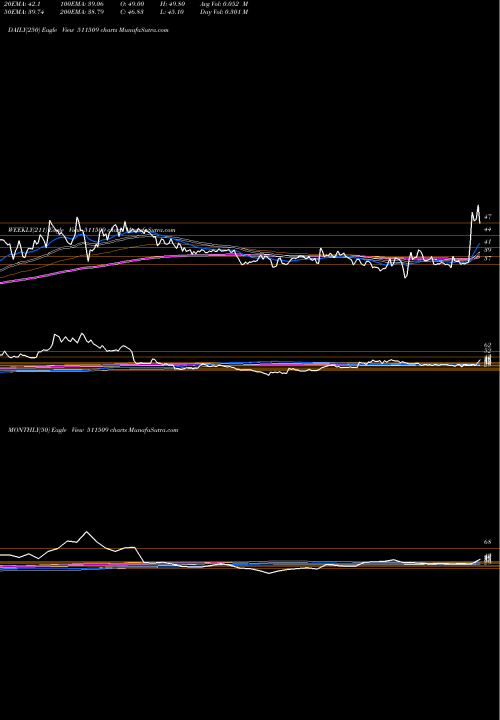Click the DAILY(250) Eagle View chart title

click(89, 29)
